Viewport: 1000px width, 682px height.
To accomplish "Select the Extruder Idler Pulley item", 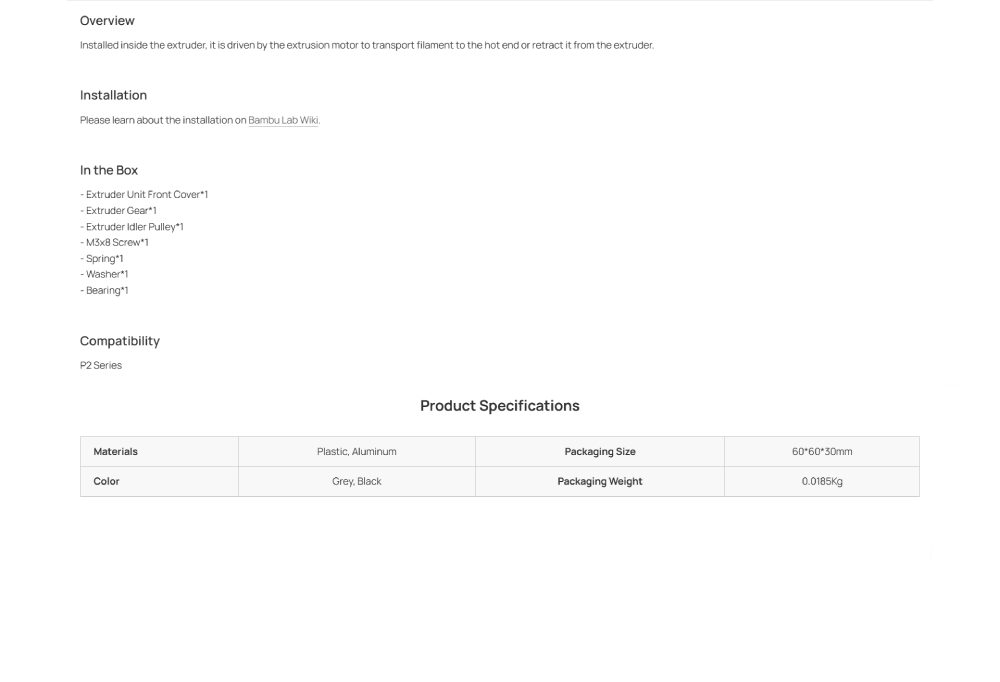I will tap(134, 227).
